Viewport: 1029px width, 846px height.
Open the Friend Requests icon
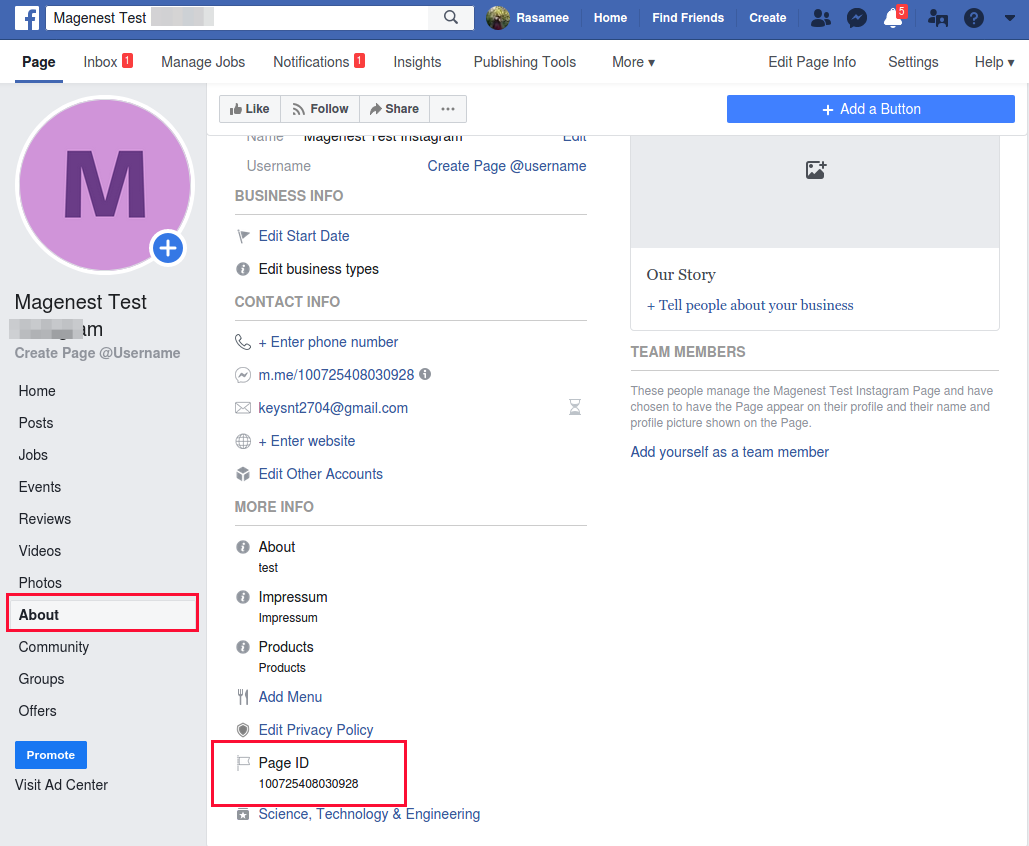tap(821, 18)
